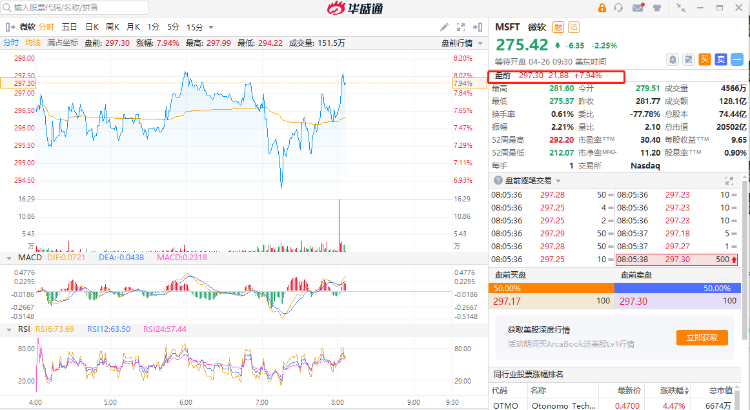Sort by 涨跌幅 column arrows
Viewport: 750px width, 410px height.
tap(687, 391)
